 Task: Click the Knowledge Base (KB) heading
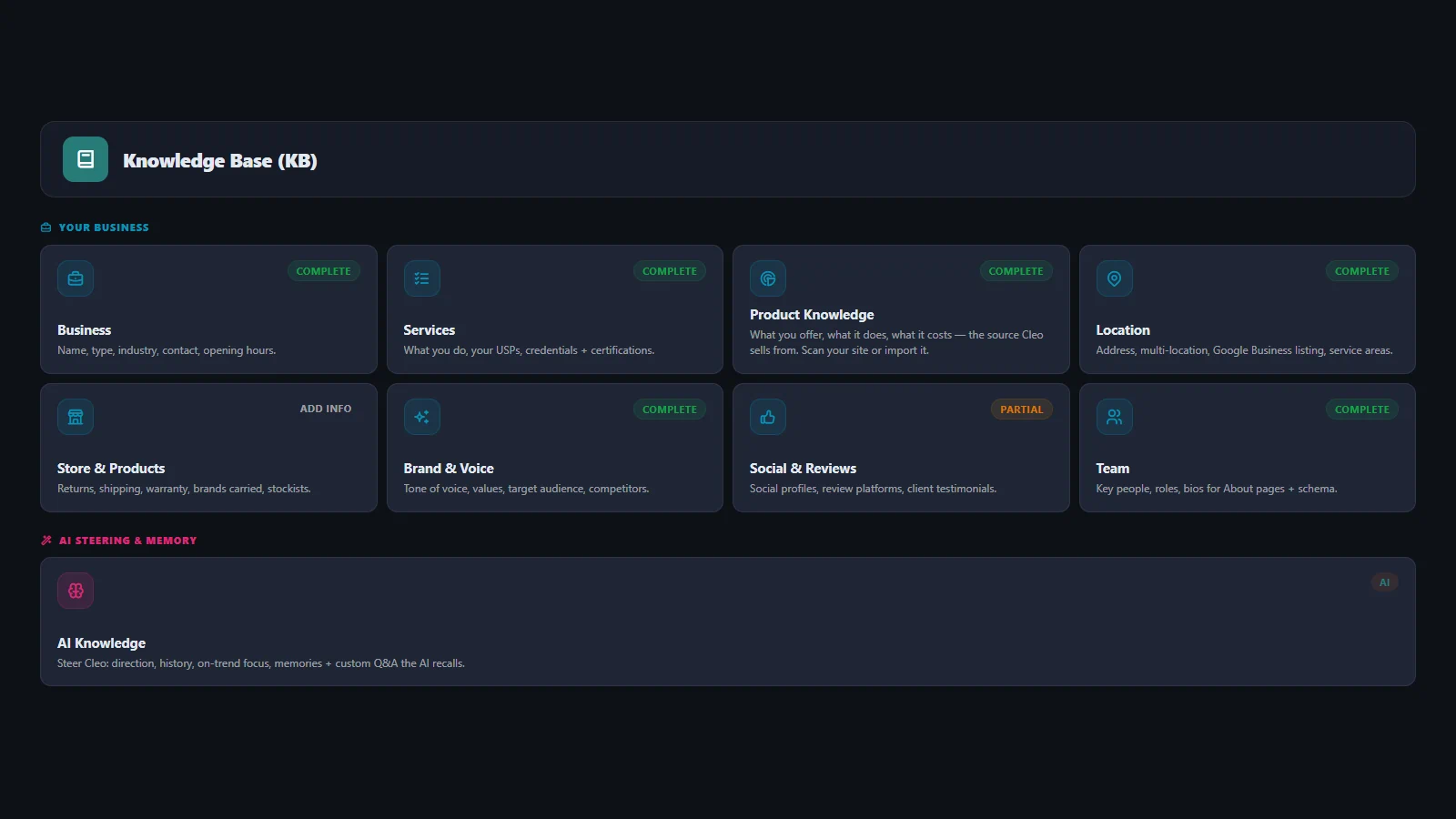tap(220, 161)
